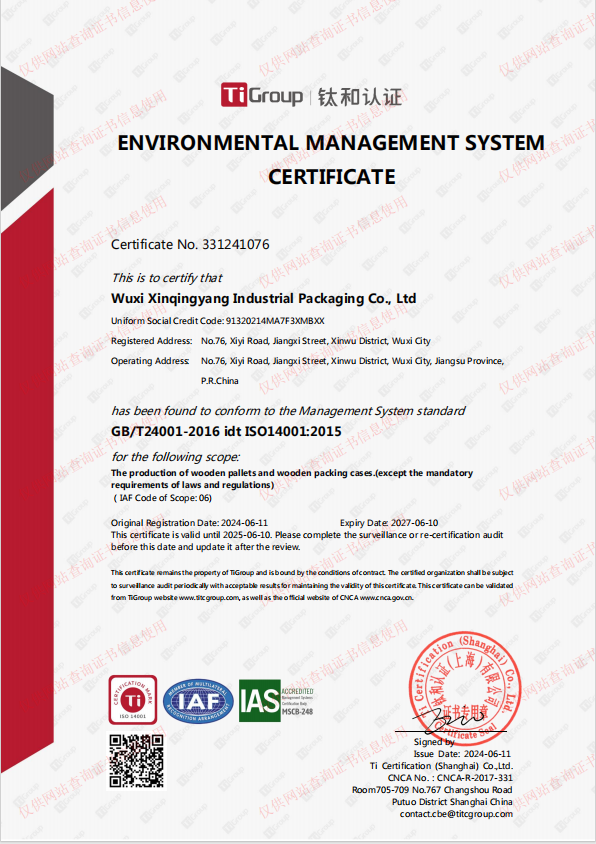Click the handwritten signature above Signed by

click(451, 719)
